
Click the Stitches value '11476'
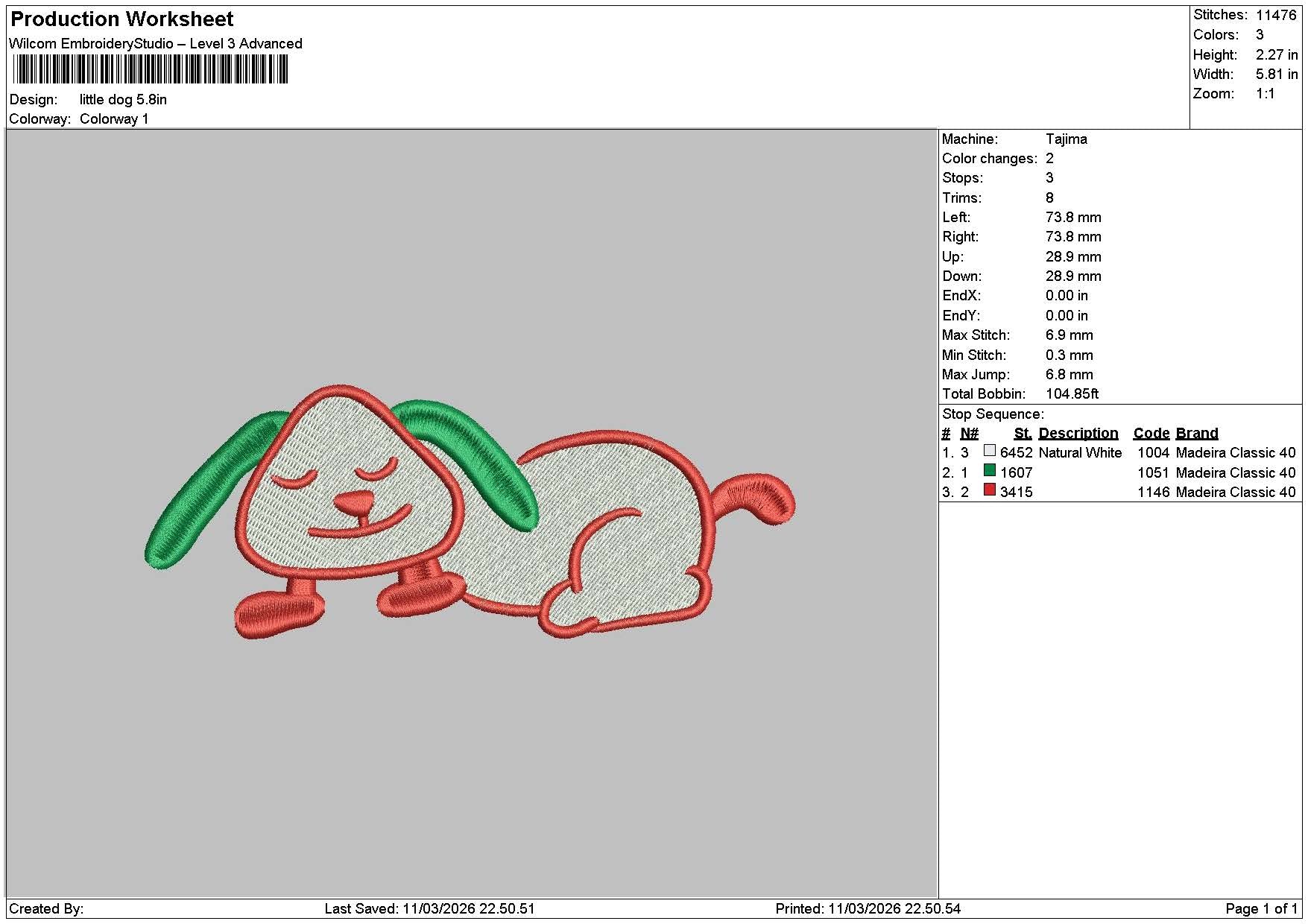point(1276,15)
